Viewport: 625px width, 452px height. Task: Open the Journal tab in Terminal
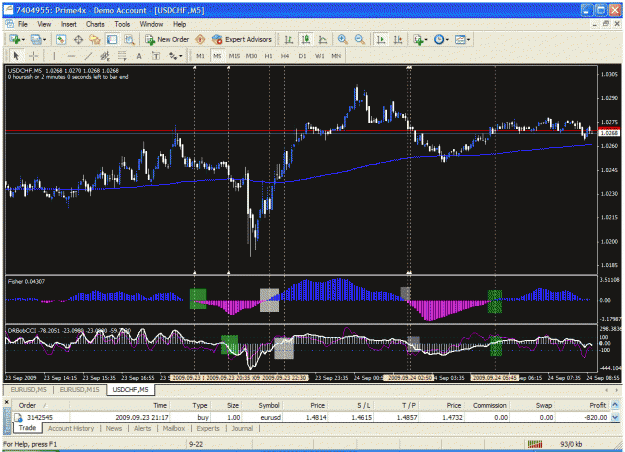pyautogui.click(x=242, y=428)
